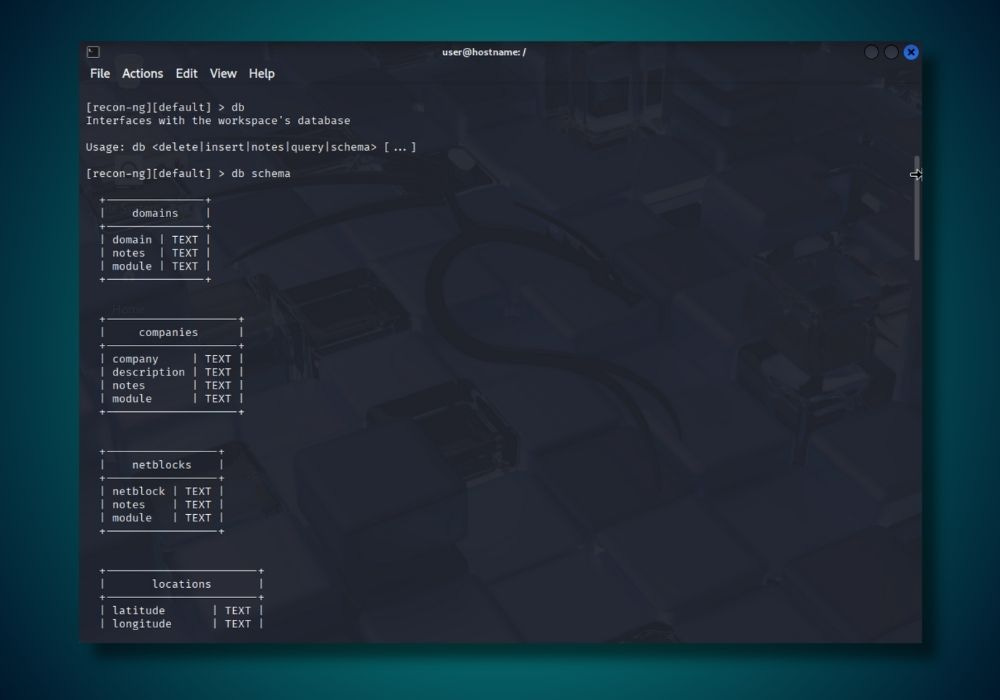Click the minimize window button

(870, 52)
